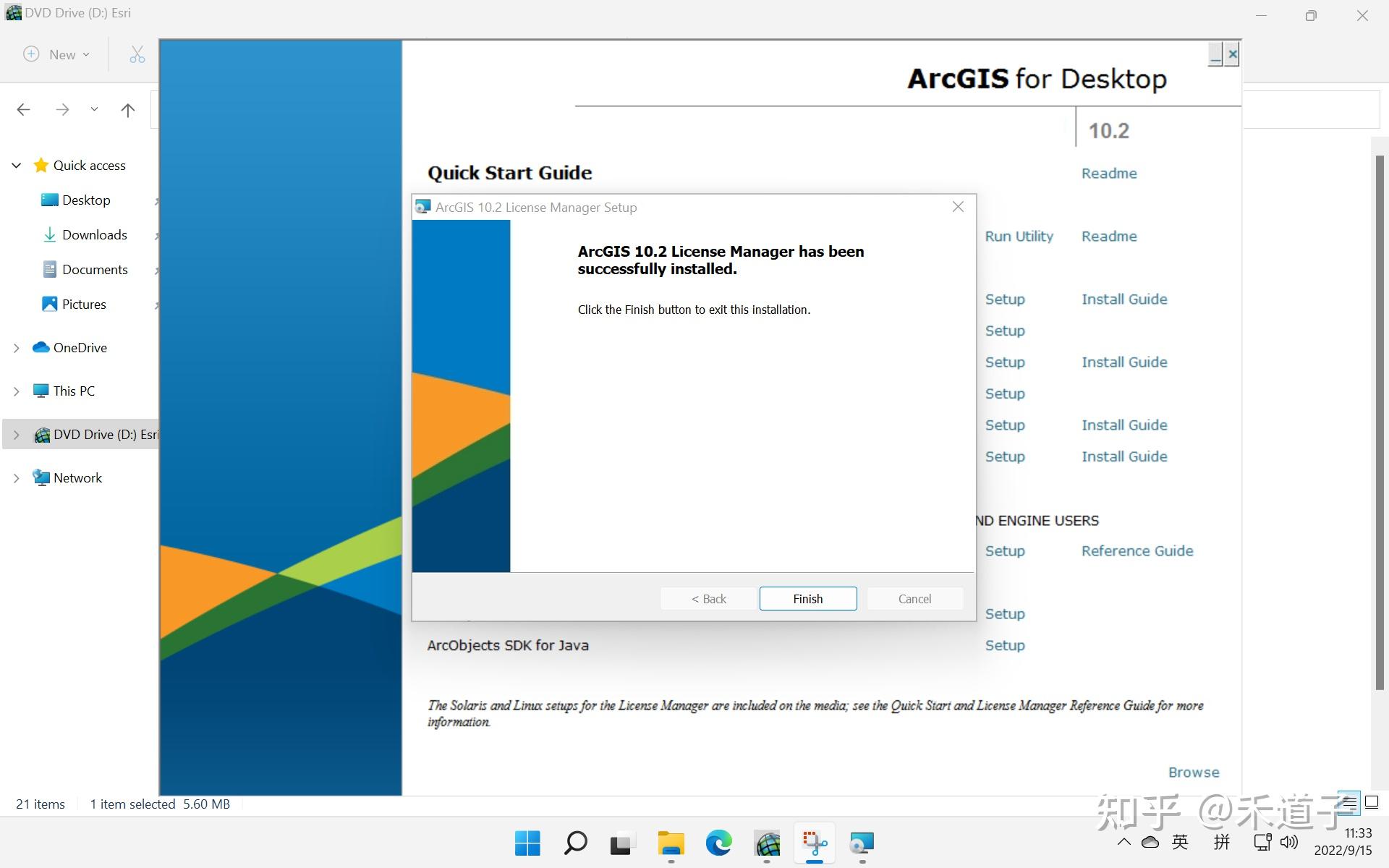Click the Cut scissors icon in the toolbar

[136, 54]
